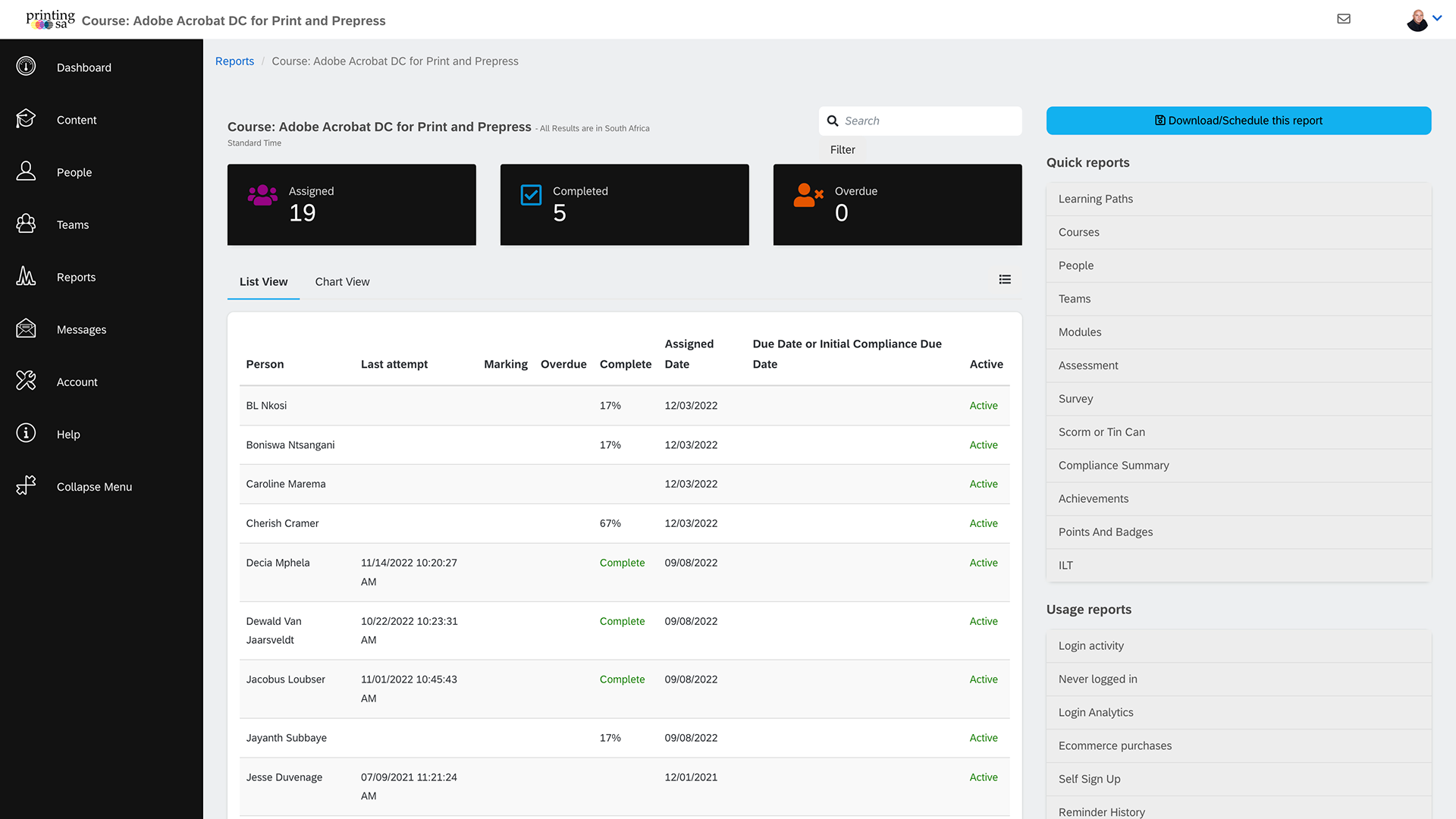The height and width of the screenshot is (819, 1456).
Task: Open the Help info icon
Action: [x=26, y=433]
